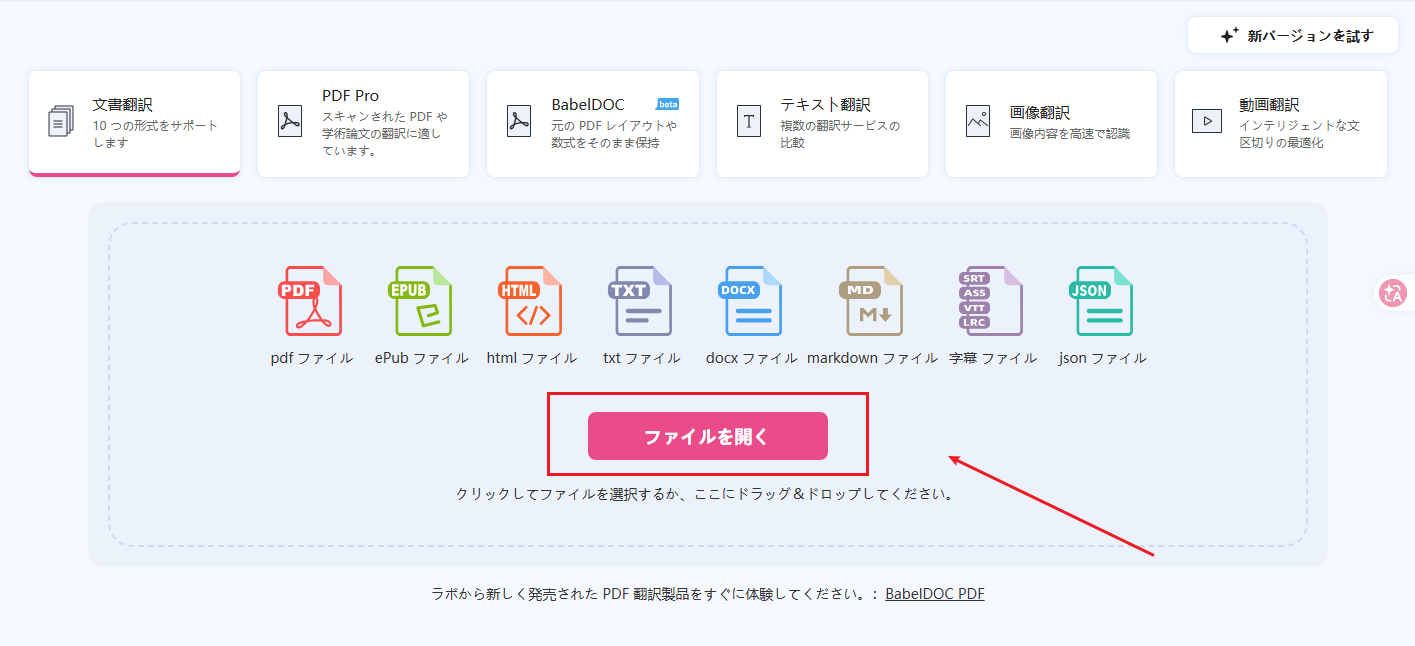This screenshot has width=1415, height=646.
Task: Click the 新バージョンを試す button
Action: click(x=1293, y=35)
